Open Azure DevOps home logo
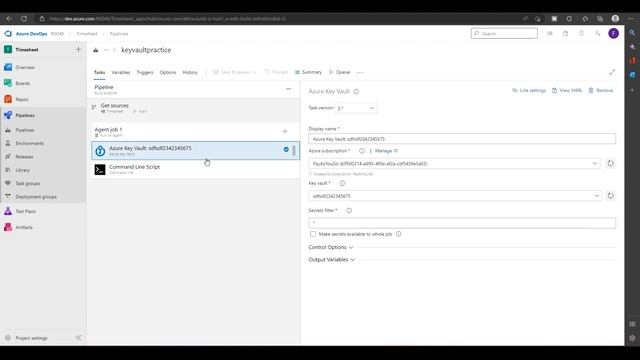 (8, 33)
